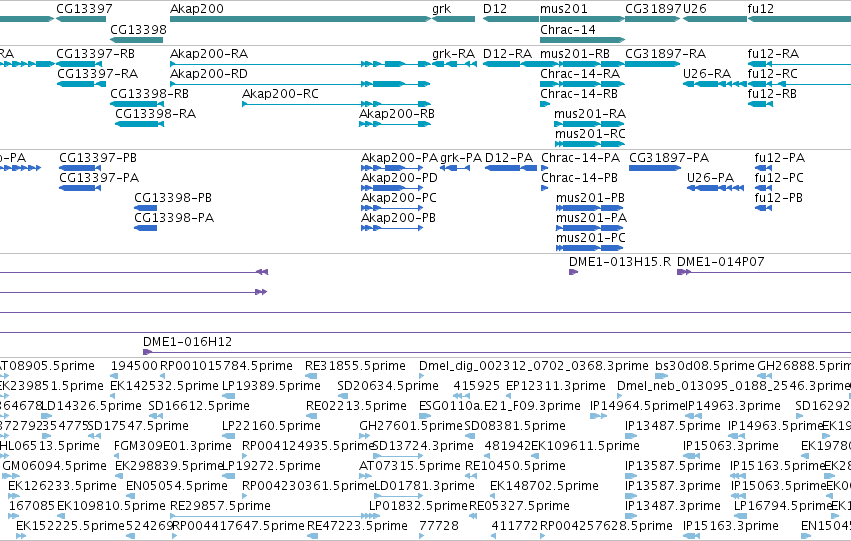This screenshot has height=541, width=851.
Task: Click protein CG31897-PA
Action: pos(669,158)
